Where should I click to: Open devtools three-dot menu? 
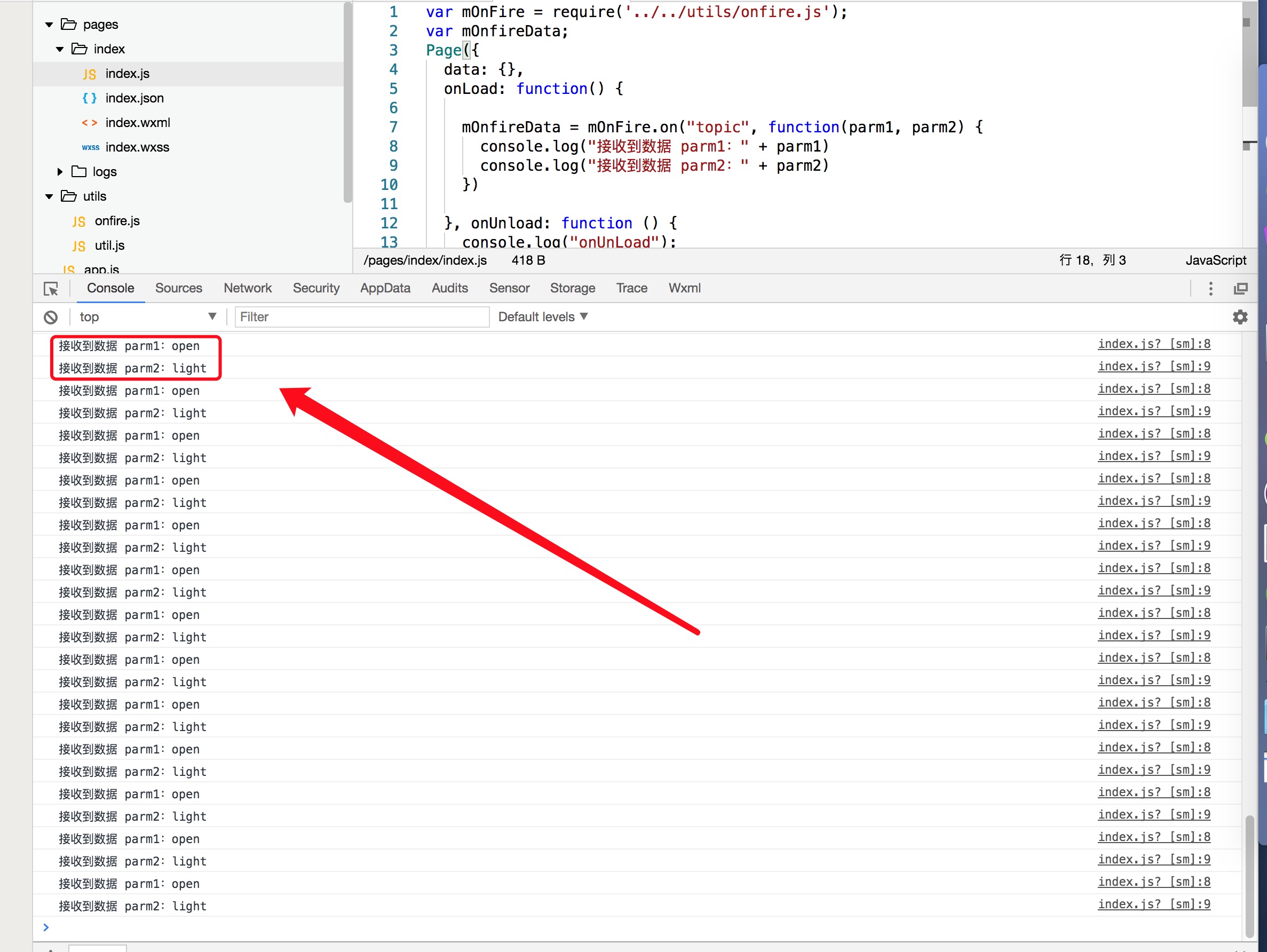[1210, 289]
